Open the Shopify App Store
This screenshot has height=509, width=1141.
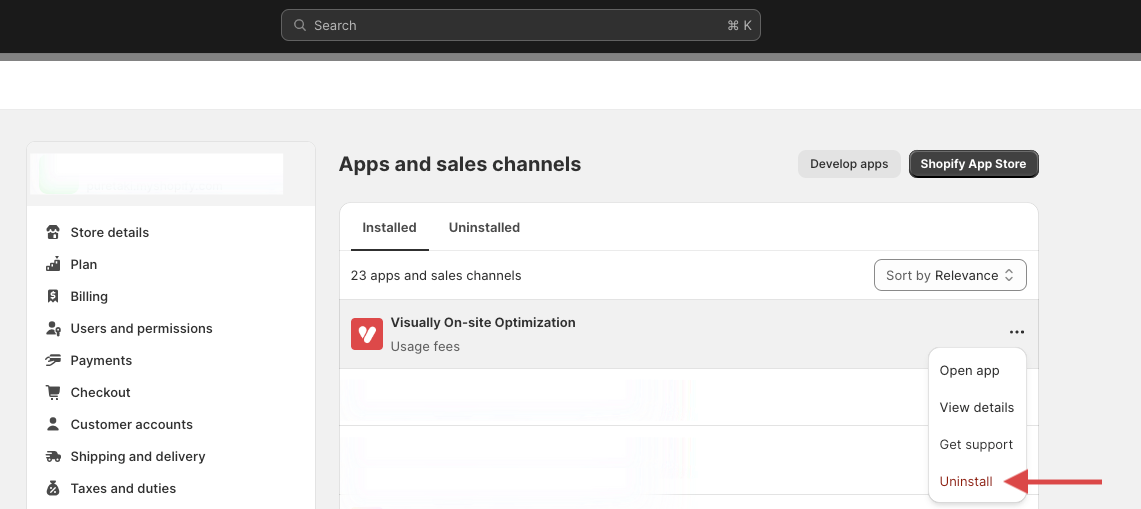[x=974, y=164]
